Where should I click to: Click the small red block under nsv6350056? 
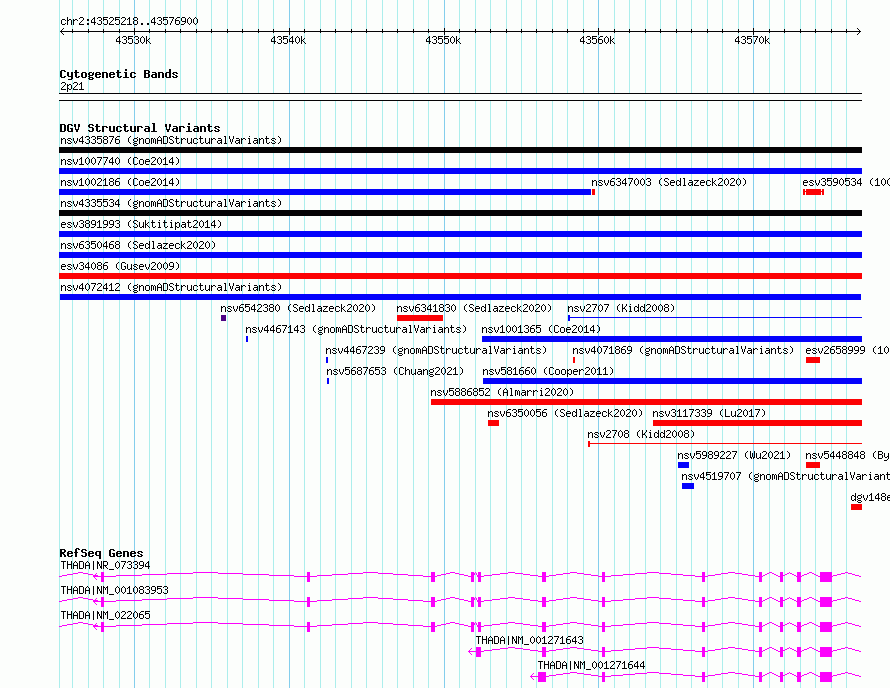click(x=493, y=423)
